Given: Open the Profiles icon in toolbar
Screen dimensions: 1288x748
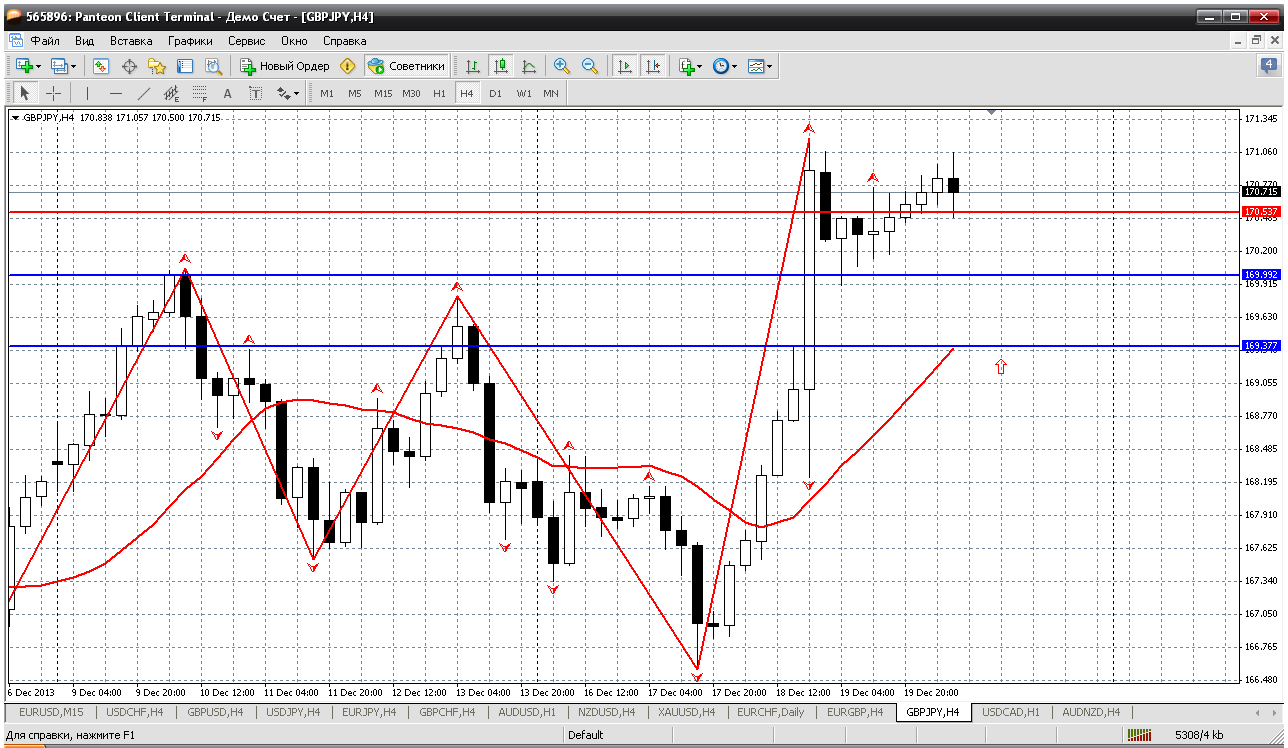Looking at the screenshot, I should pyautogui.click(x=59, y=66).
